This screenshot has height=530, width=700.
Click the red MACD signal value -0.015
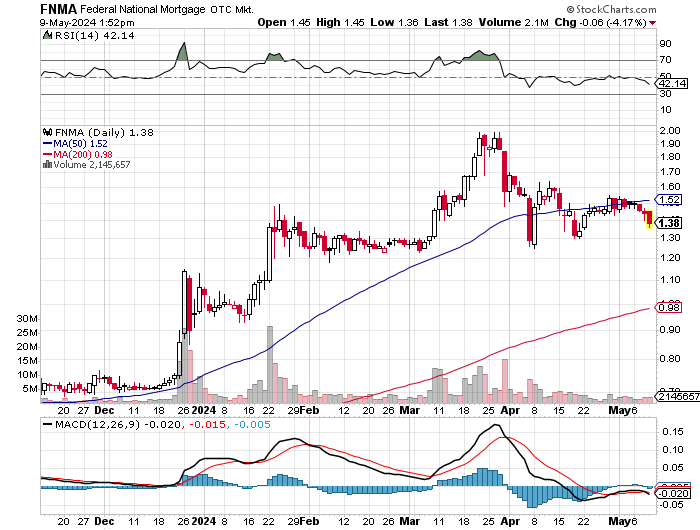coord(207,424)
